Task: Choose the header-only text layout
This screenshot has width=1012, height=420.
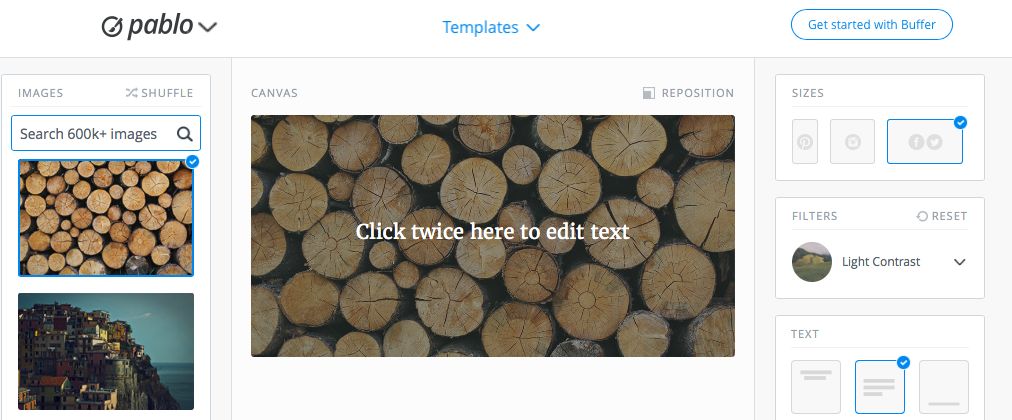Action: tap(816, 386)
